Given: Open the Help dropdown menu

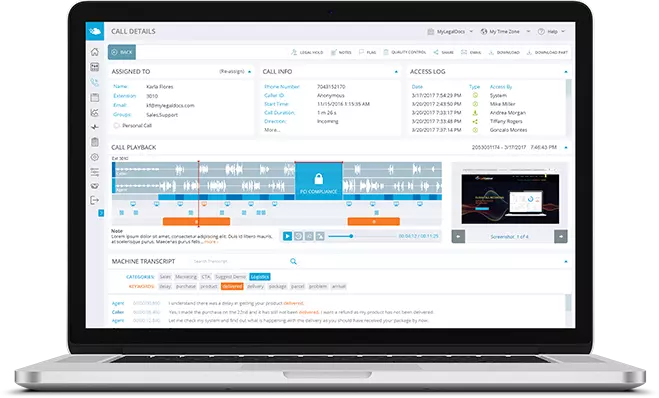Looking at the screenshot, I should click(552, 32).
